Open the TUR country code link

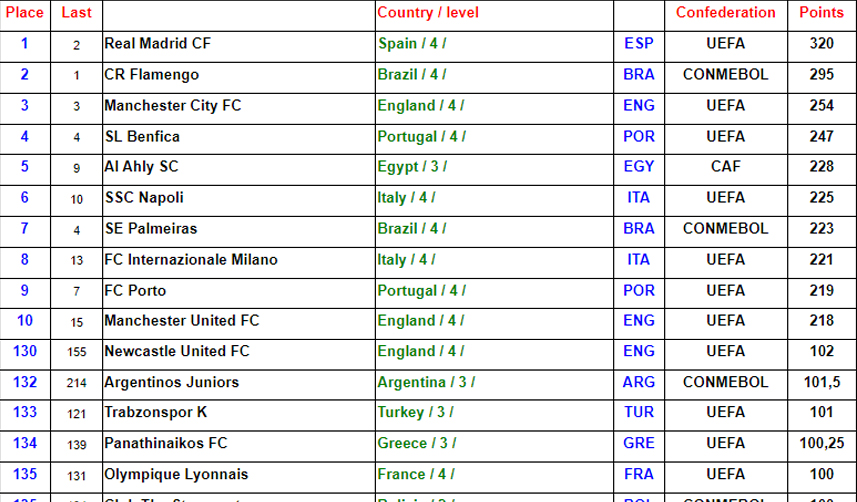tap(638, 413)
